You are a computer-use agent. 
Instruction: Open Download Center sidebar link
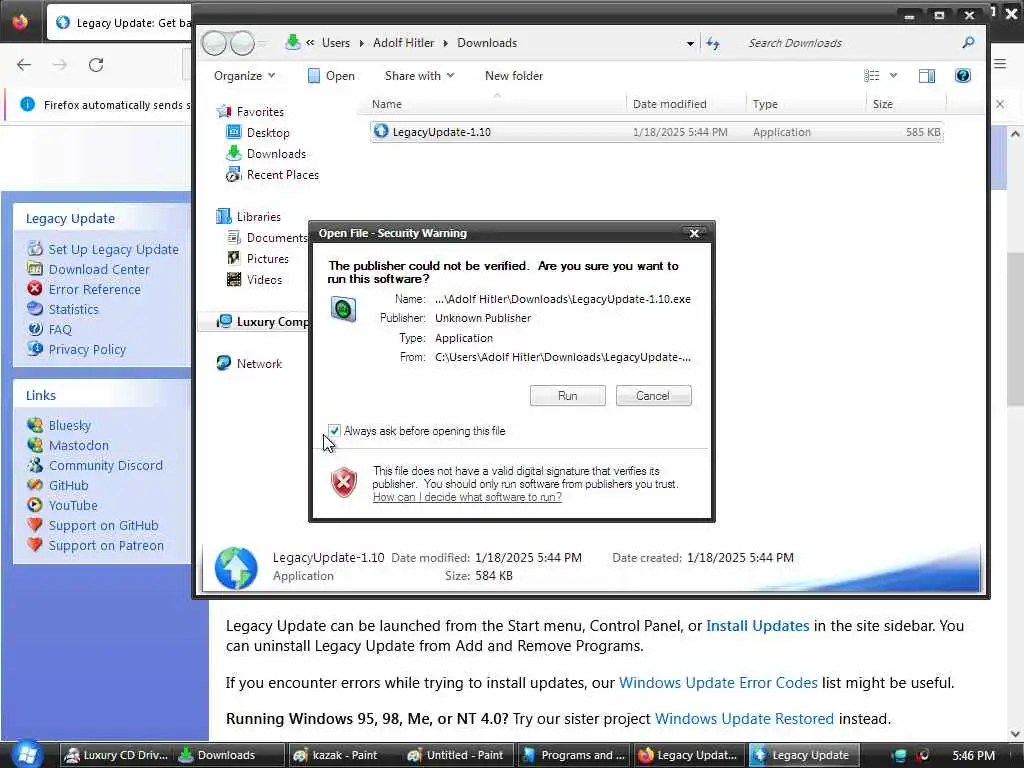(x=99, y=270)
